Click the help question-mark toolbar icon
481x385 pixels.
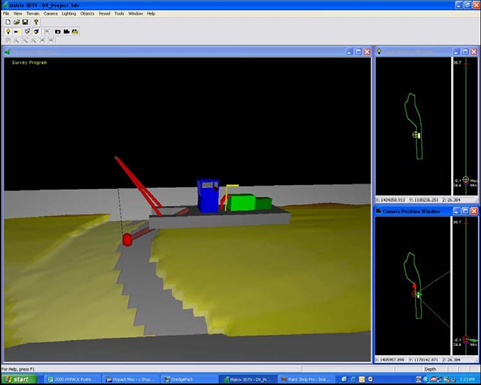click(36, 22)
